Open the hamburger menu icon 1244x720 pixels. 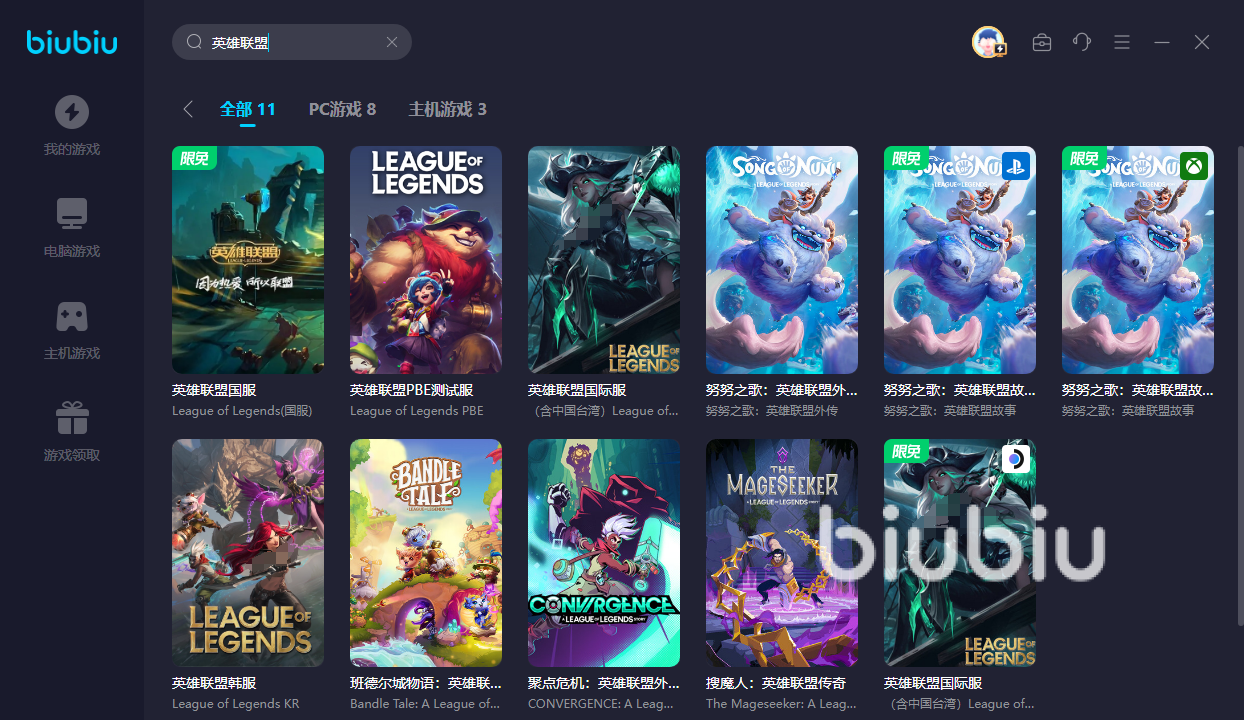[x=1122, y=42]
